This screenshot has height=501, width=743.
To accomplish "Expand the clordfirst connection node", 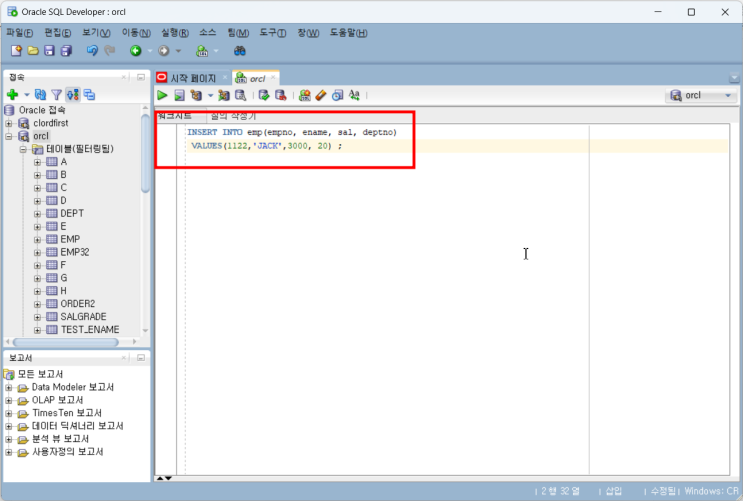I will point(9,123).
